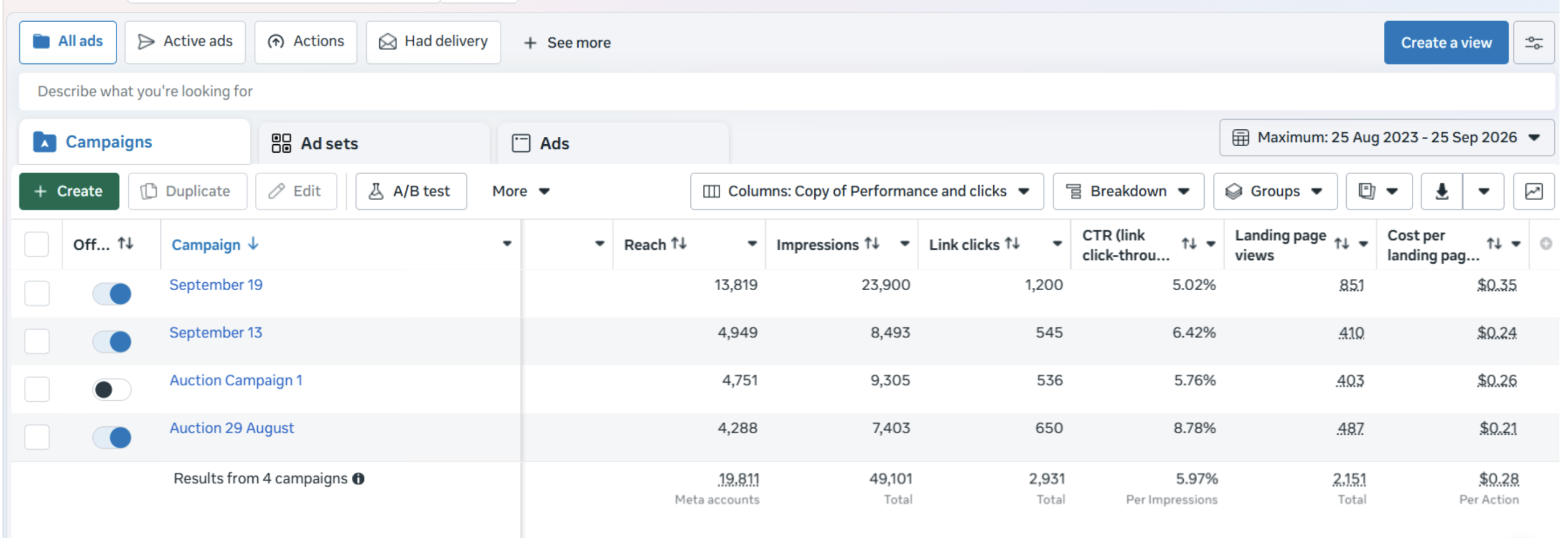Sort by the Reach column arrows
The image size is (1568, 538).
679,244
